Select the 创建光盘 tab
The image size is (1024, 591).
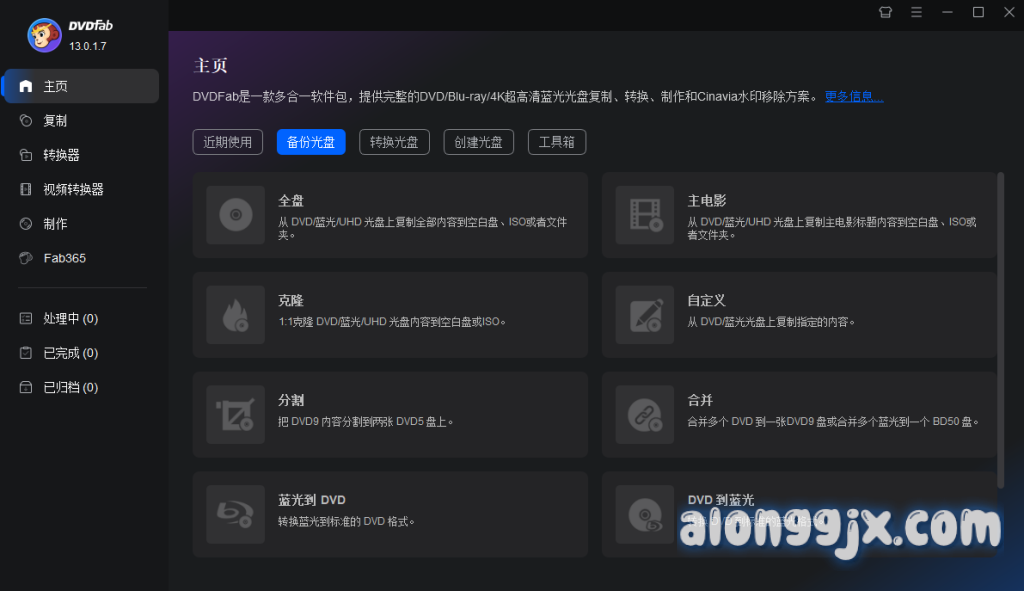click(x=478, y=142)
